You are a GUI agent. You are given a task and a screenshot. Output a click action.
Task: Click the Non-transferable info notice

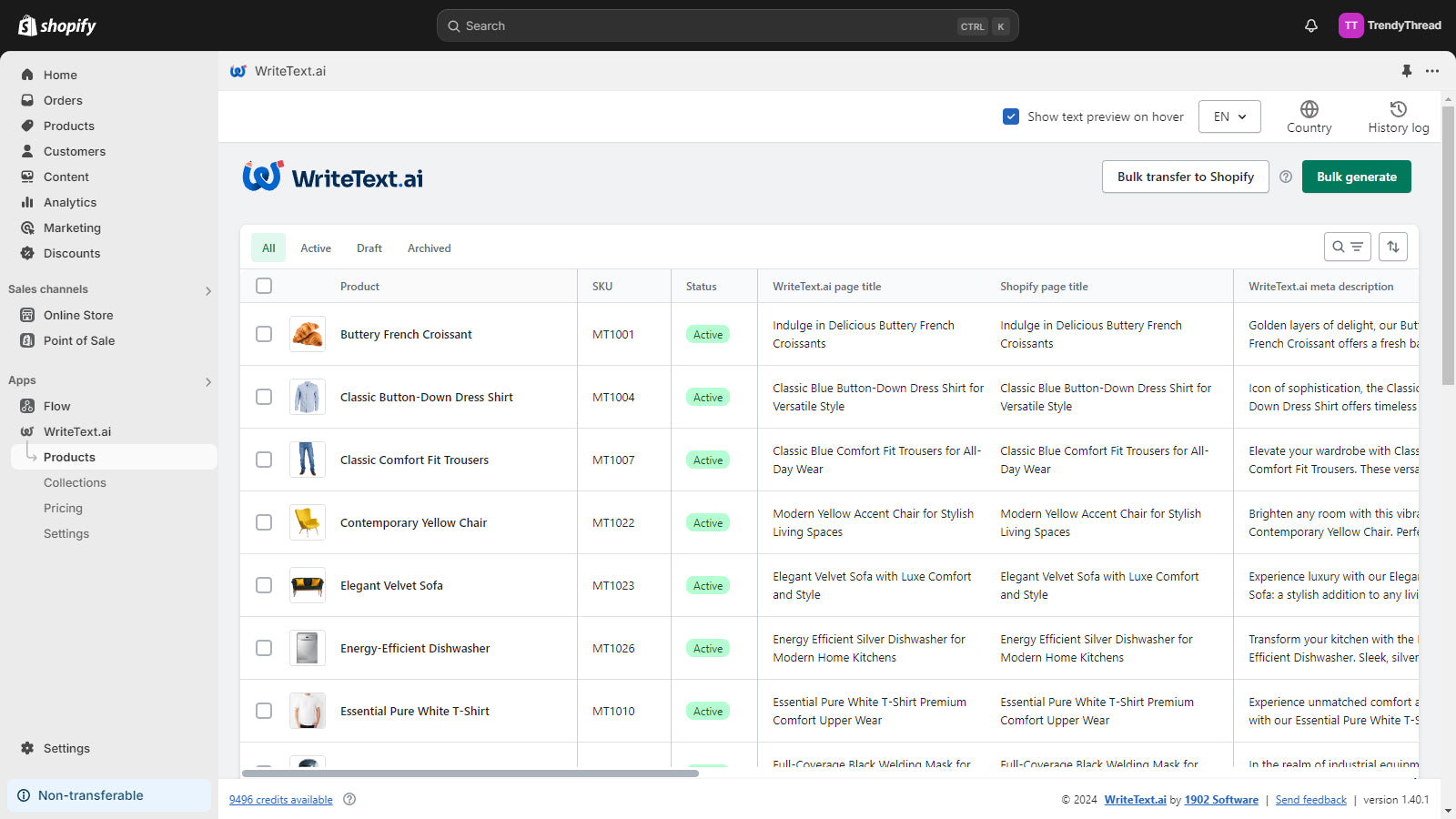(109, 795)
